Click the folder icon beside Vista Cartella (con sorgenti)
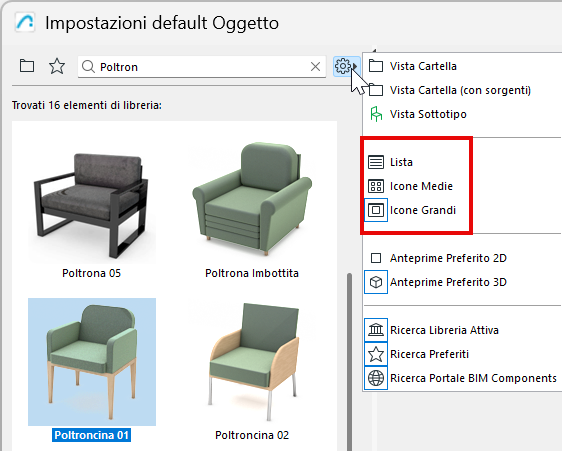 [x=376, y=90]
